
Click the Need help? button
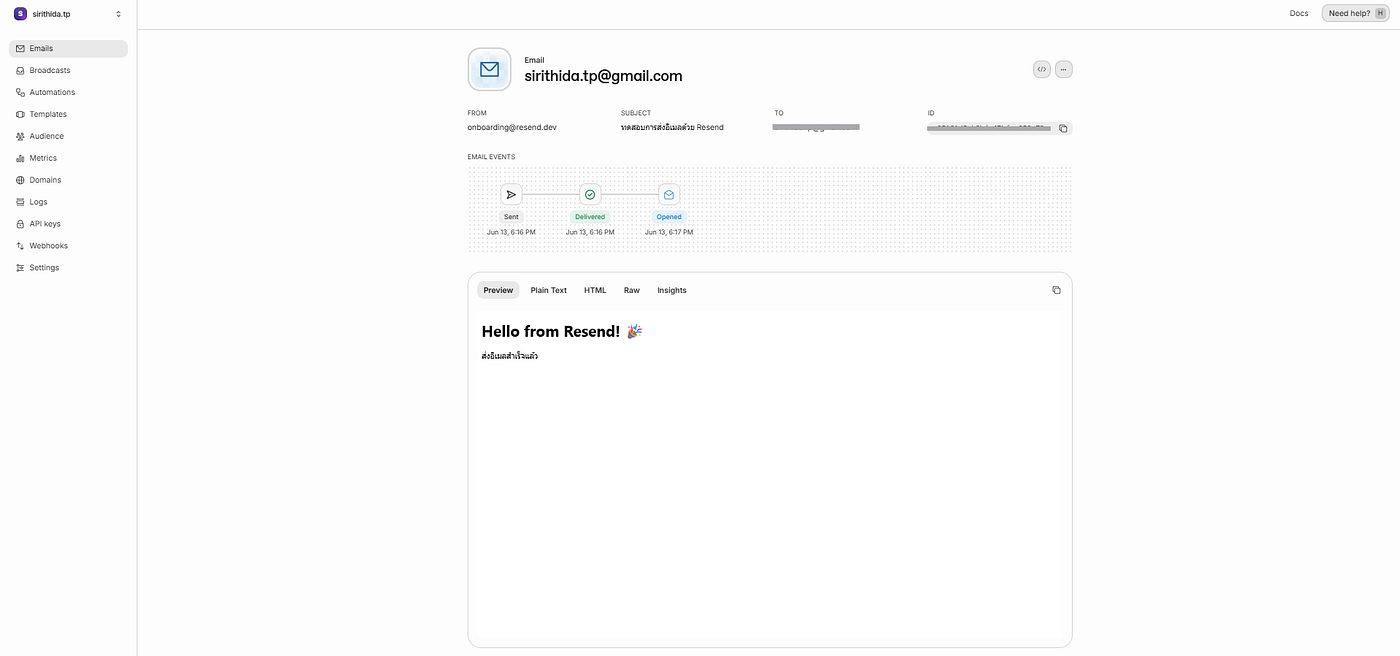coord(1355,13)
